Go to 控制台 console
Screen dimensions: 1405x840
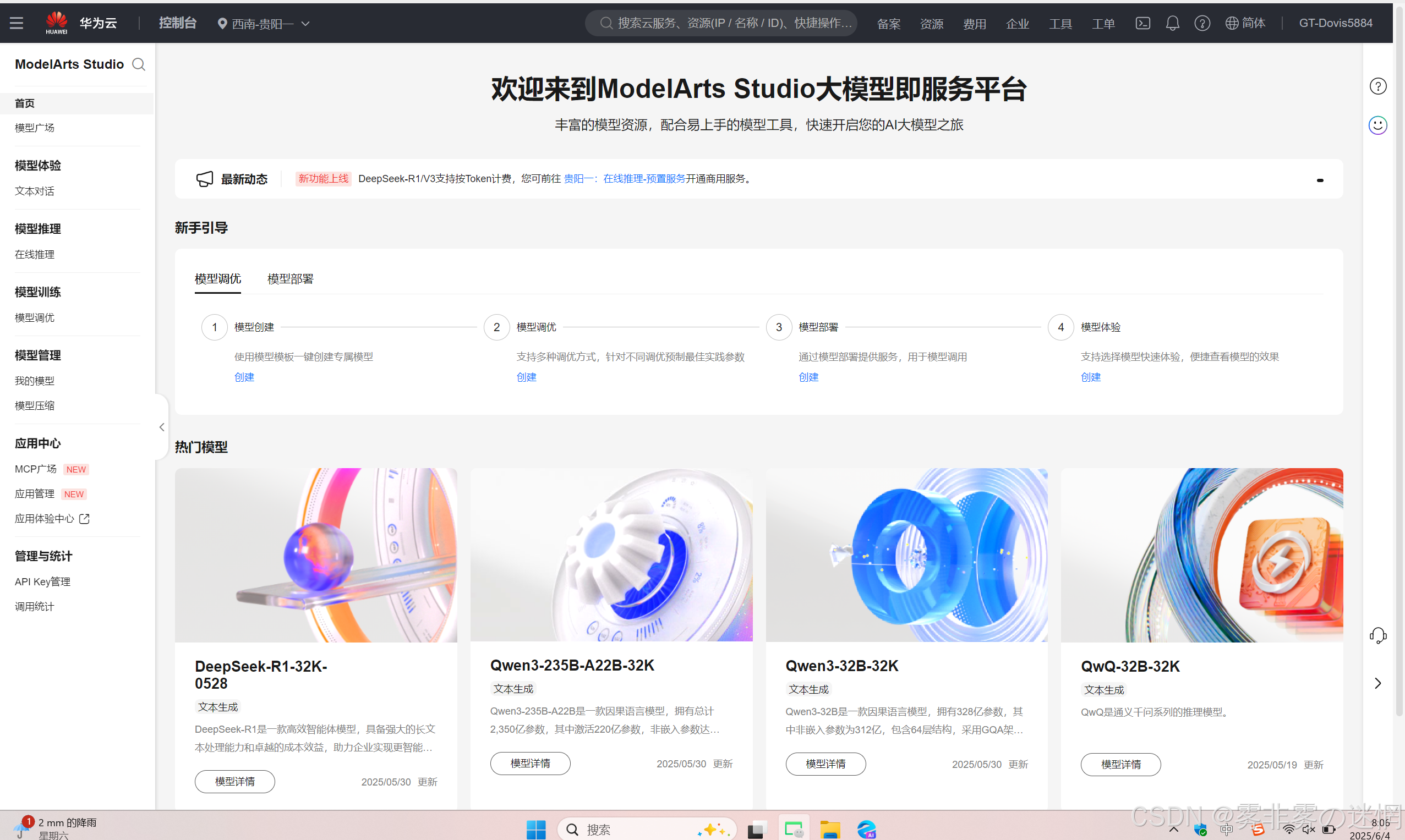(x=178, y=23)
